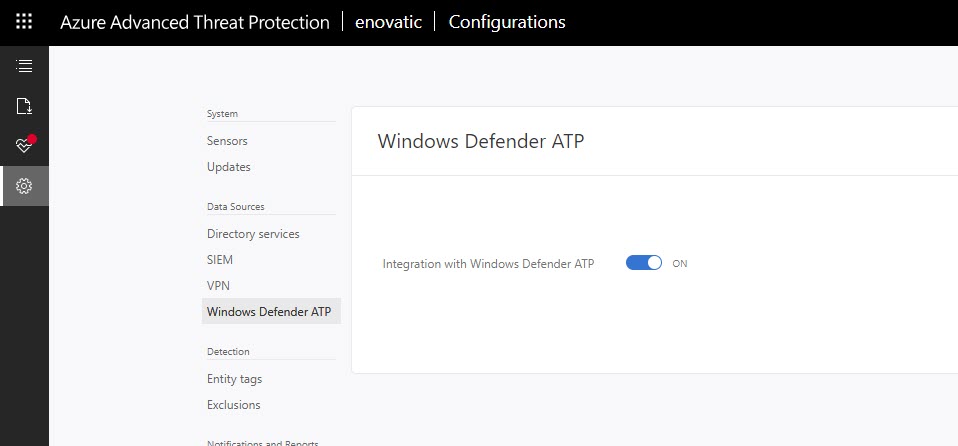
Task: Select Sensors in the System section
Action: (227, 141)
